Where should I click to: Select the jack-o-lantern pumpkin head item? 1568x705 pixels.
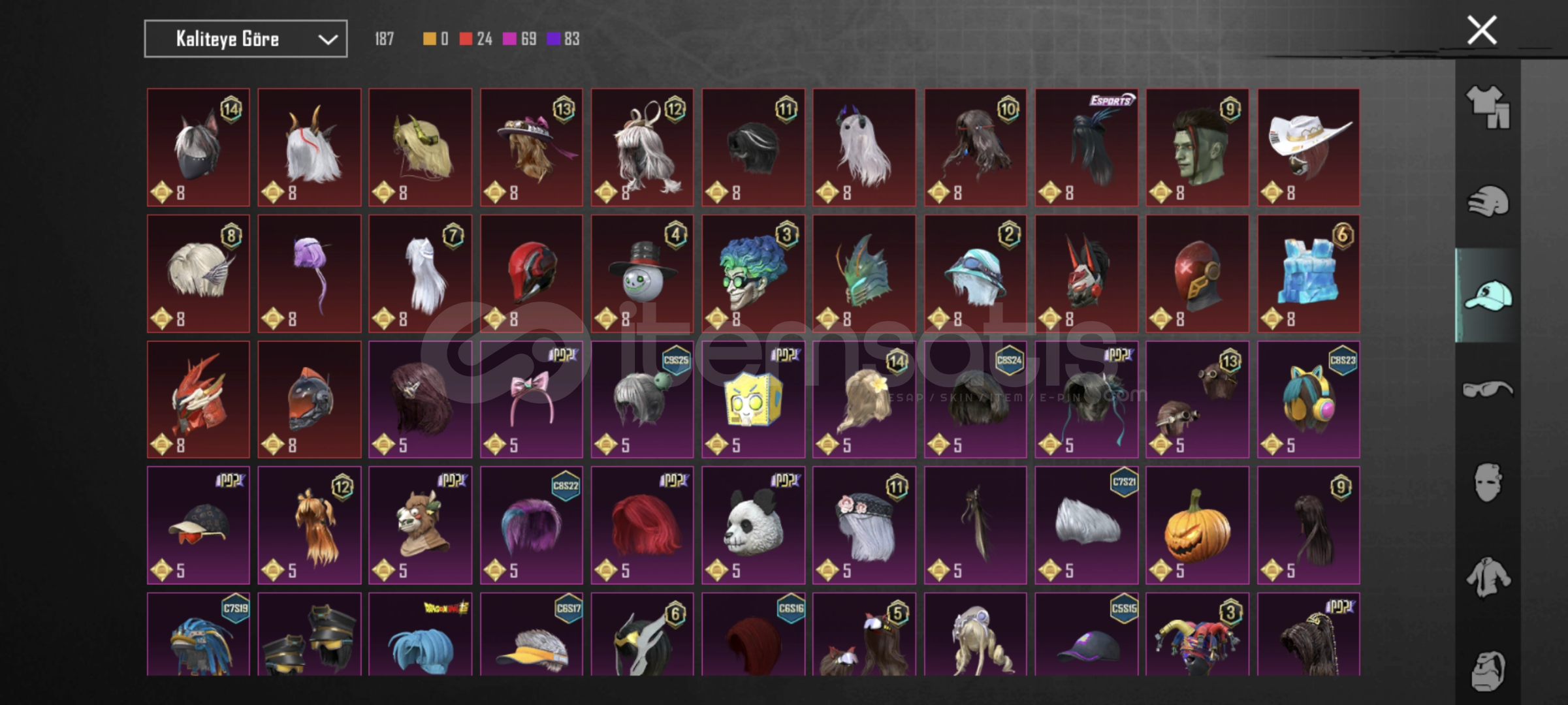click(1197, 525)
